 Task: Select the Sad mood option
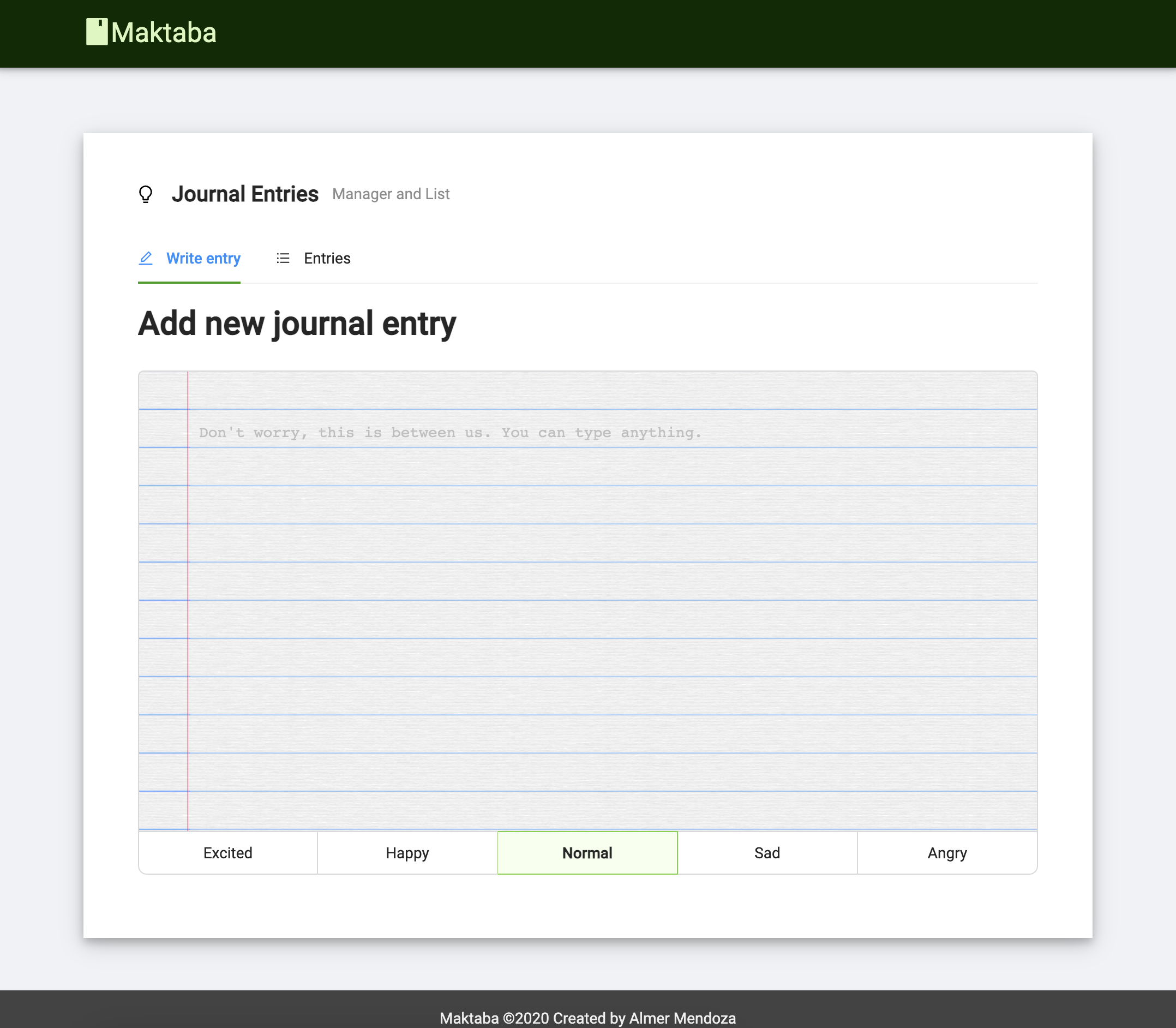(767, 852)
